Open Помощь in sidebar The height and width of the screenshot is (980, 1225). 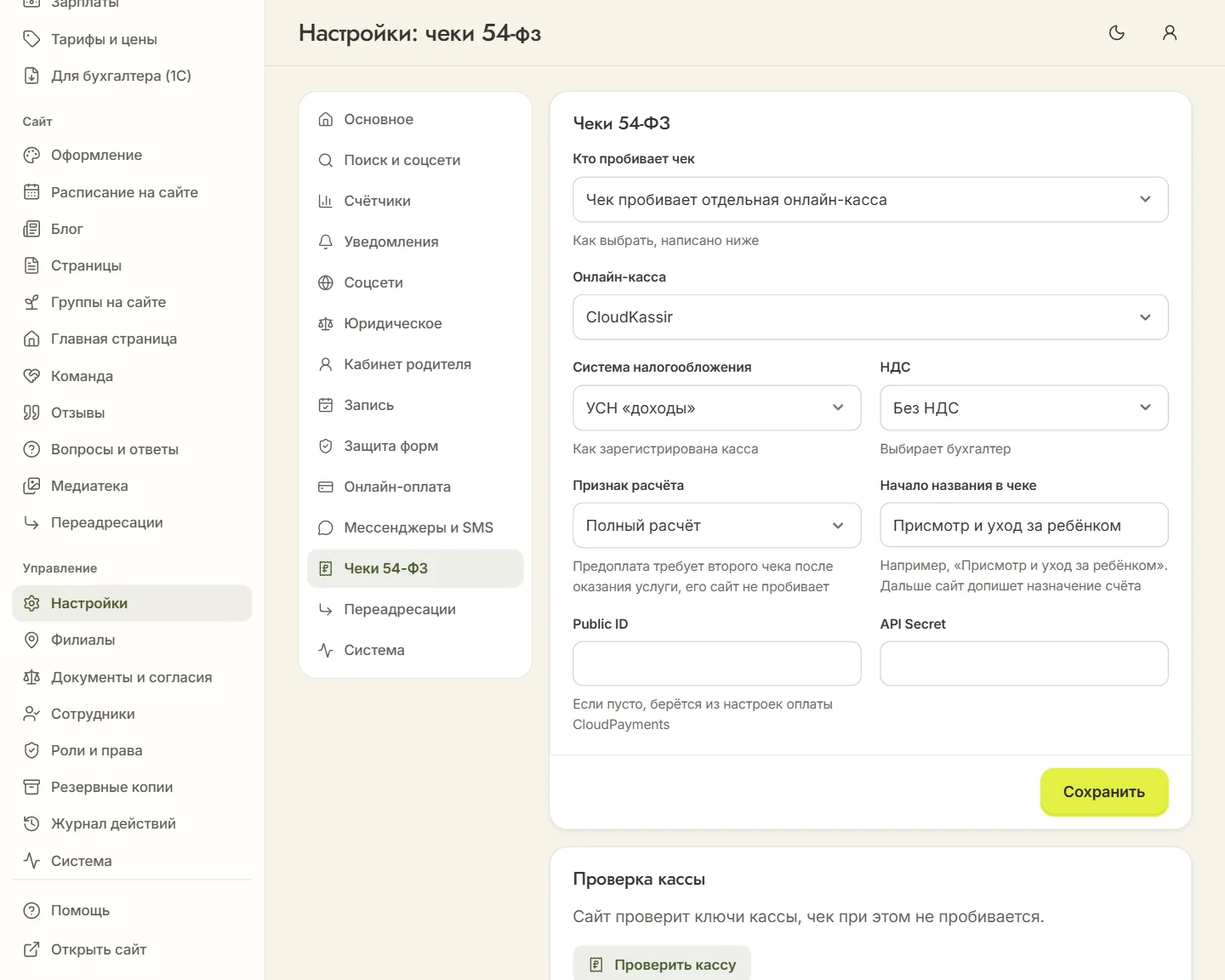point(132,910)
